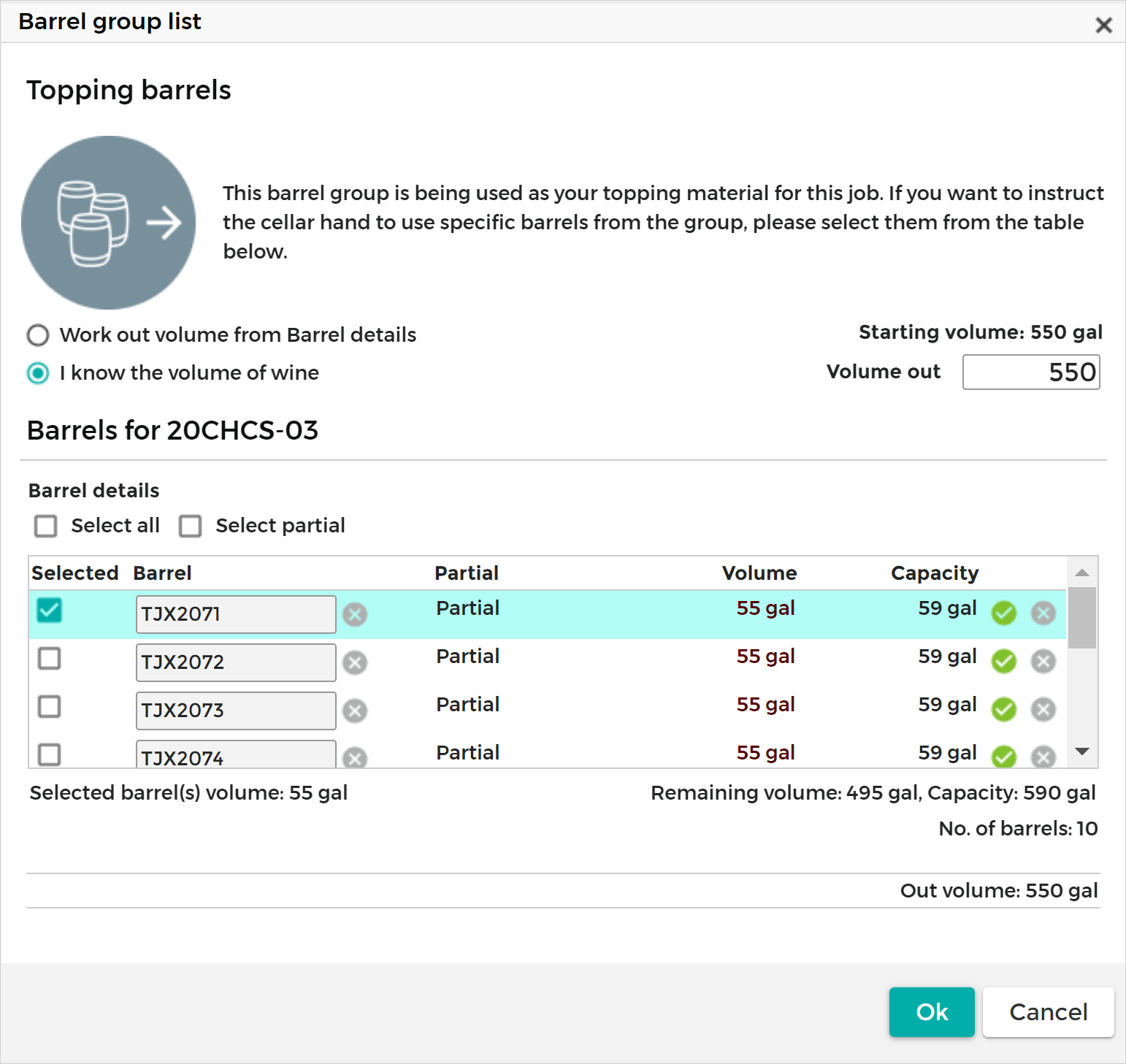This screenshot has height=1064, width=1126.
Task: Click the topping barrels illustration icon
Action: (109, 223)
